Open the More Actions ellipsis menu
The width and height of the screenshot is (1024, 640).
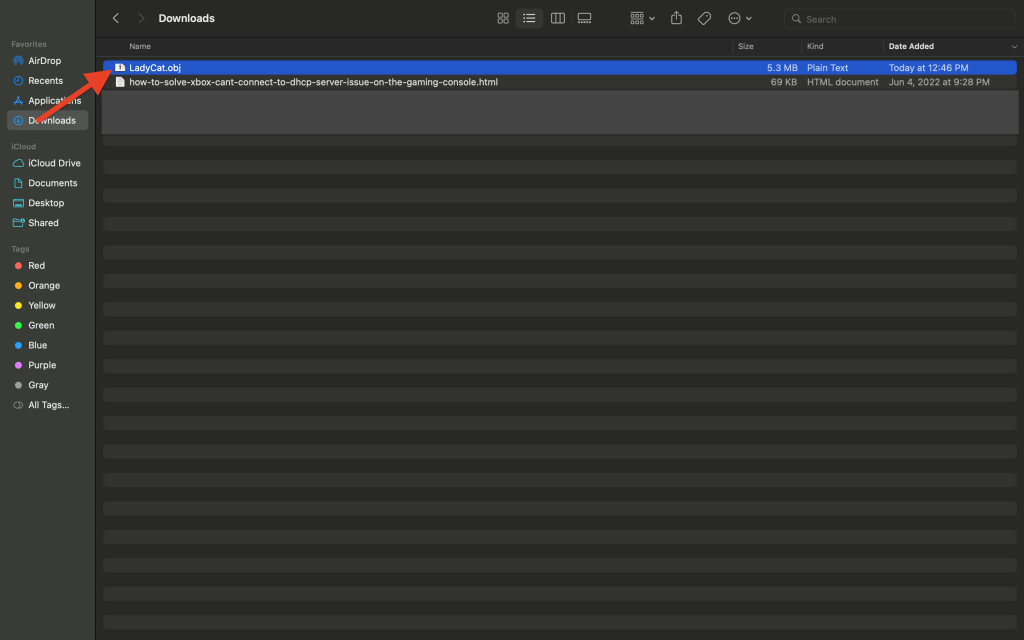point(739,18)
